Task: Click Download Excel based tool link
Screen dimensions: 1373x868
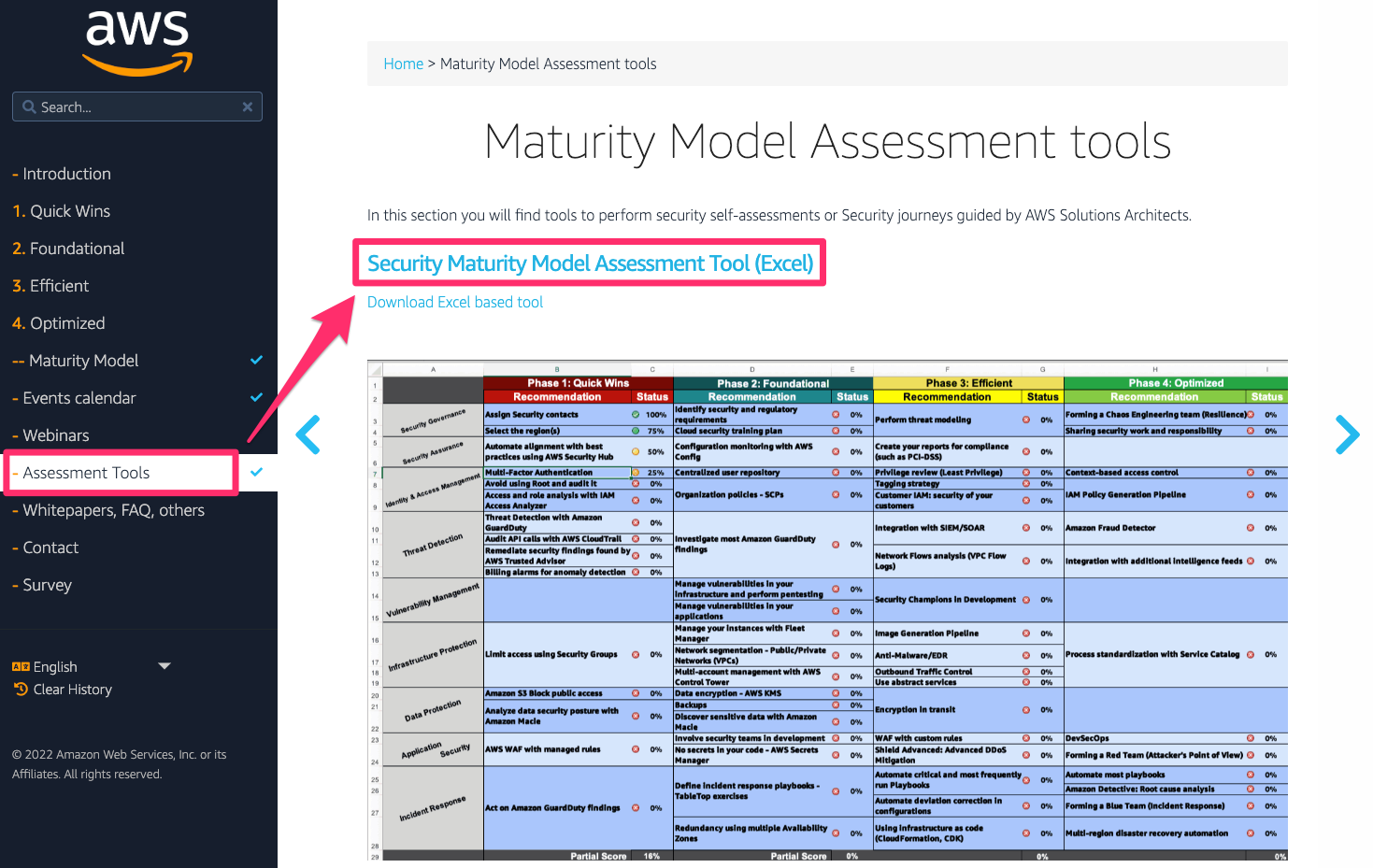Action: tap(455, 303)
